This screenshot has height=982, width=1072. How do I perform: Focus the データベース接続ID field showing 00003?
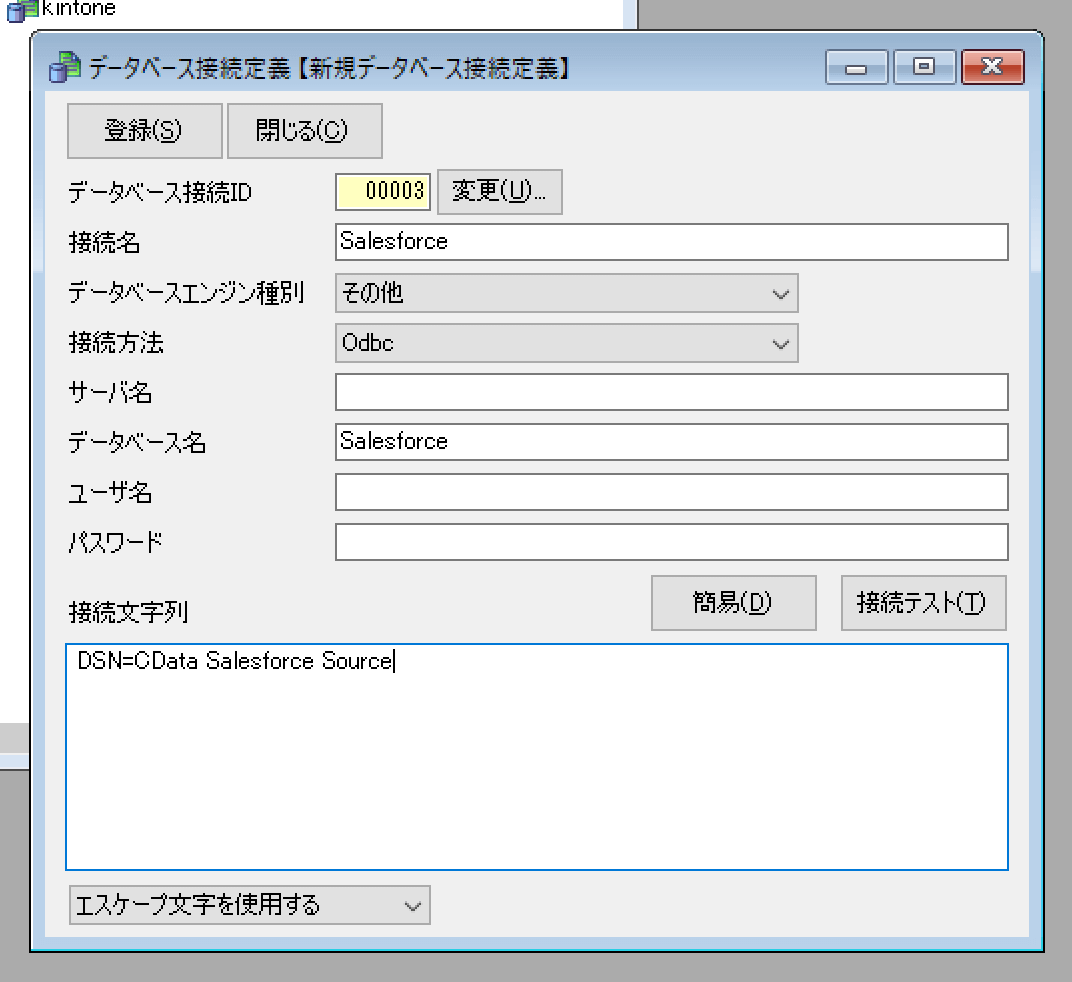(383, 191)
